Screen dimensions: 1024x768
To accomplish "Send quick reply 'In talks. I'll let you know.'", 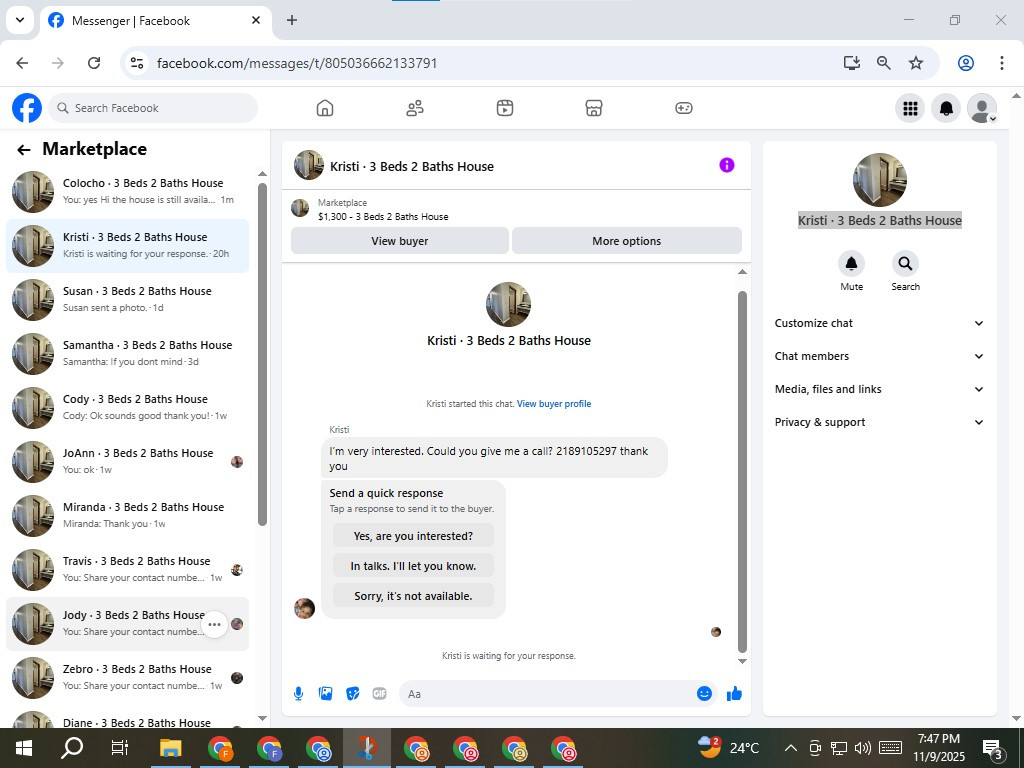I will coord(413,566).
